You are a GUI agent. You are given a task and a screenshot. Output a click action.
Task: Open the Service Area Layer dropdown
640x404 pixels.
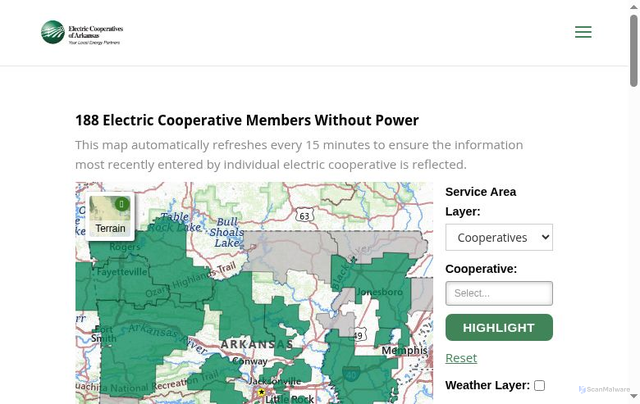(x=499, y=237)
